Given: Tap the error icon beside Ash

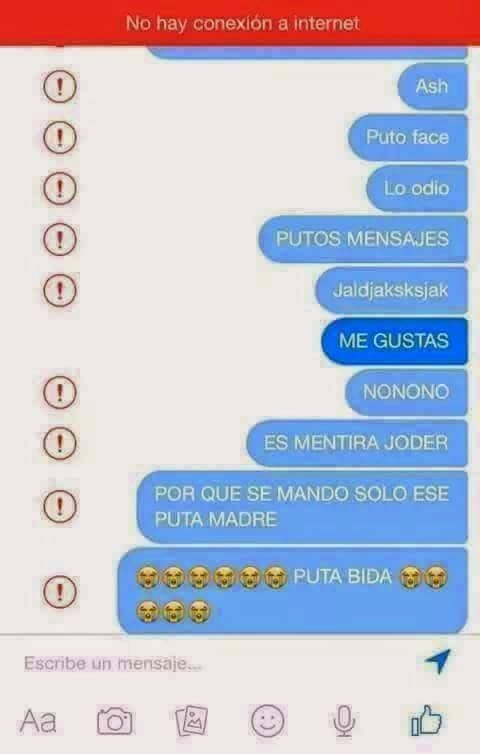Looking at the screenshot, I should (60, 87).
